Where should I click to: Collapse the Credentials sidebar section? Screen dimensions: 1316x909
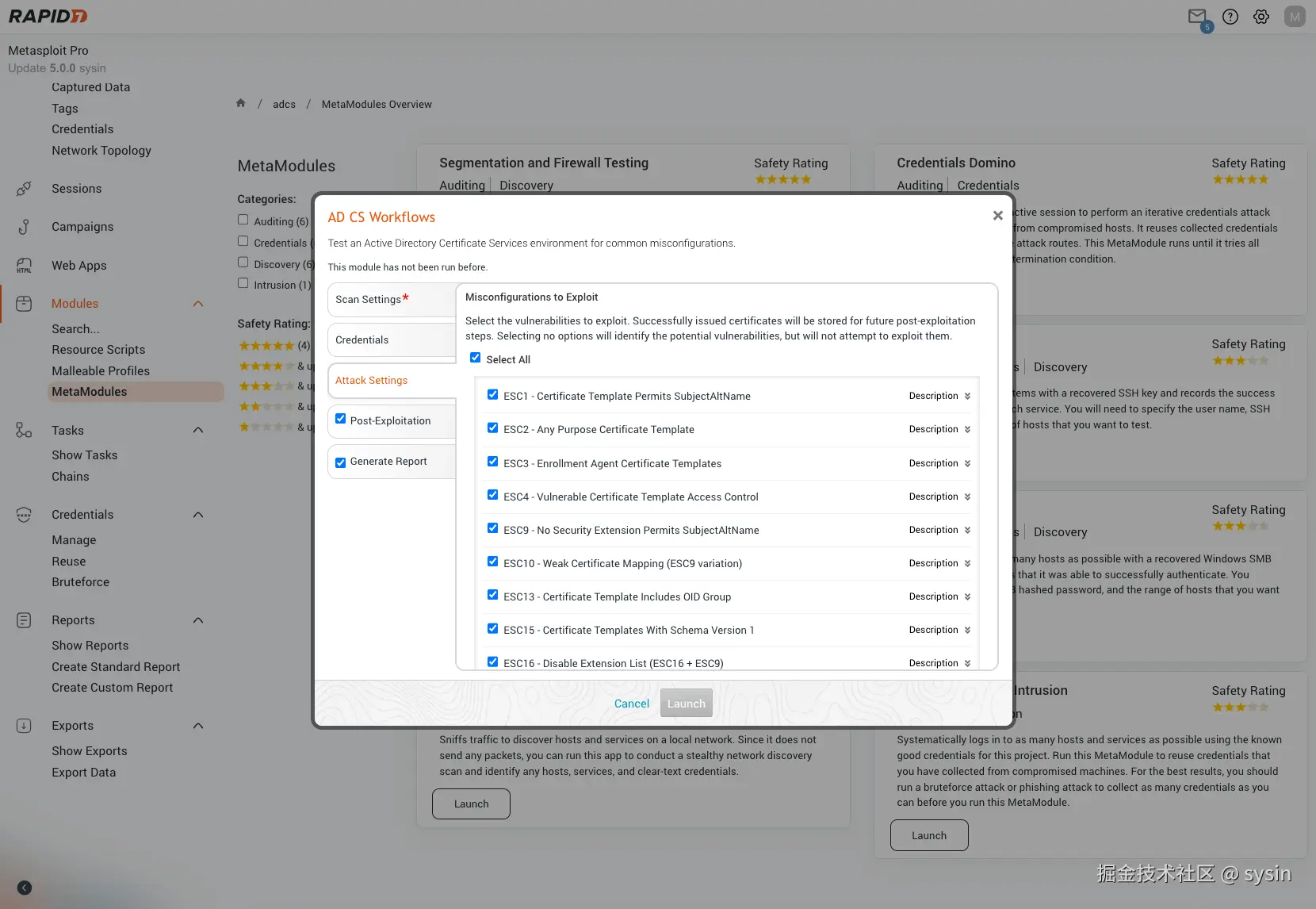tap(198, 514)
